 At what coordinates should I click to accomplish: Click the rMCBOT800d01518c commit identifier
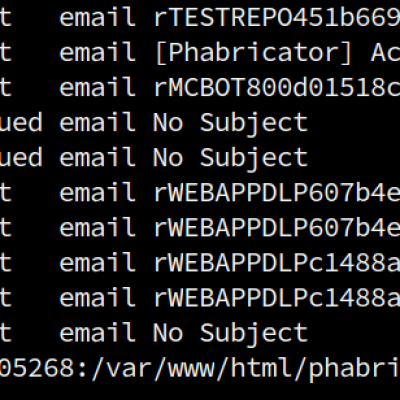coord(277,87)
